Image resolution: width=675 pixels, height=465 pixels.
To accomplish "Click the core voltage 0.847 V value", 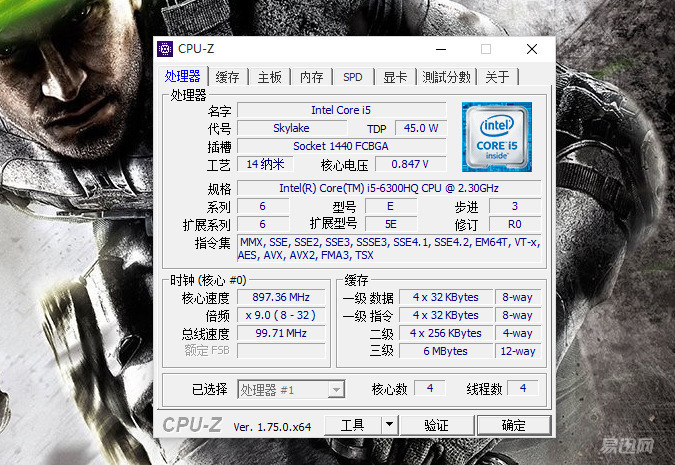I will [410, 164].
